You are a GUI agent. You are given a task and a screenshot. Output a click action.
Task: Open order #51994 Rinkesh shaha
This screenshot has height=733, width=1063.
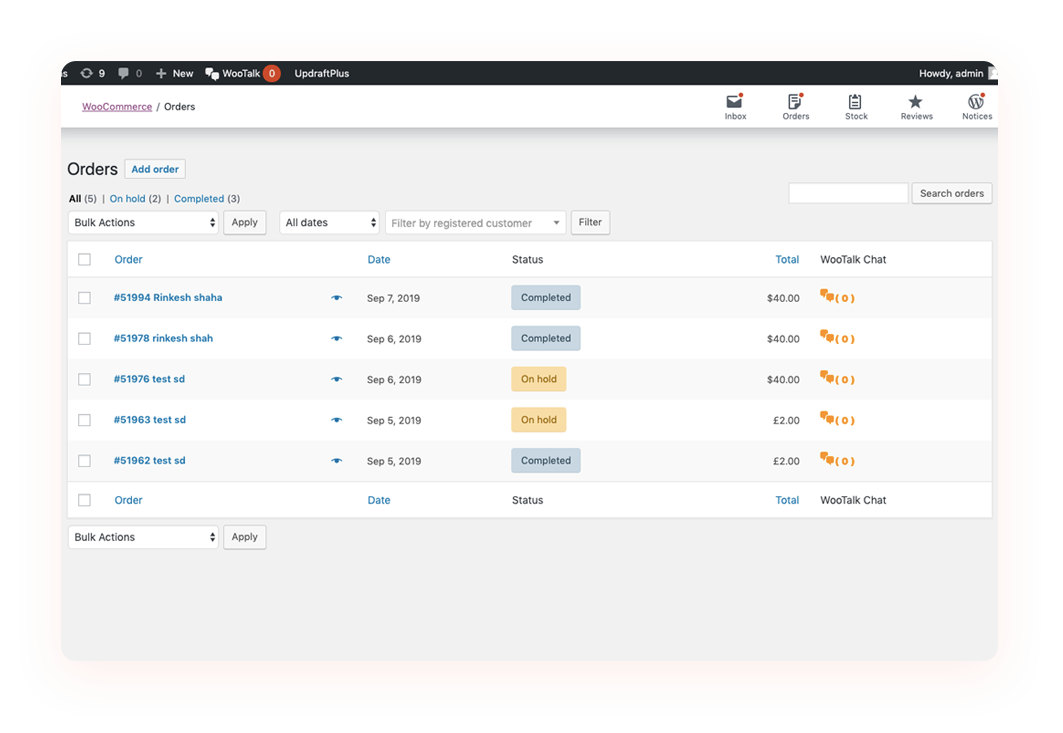click(x=167, y=298)
